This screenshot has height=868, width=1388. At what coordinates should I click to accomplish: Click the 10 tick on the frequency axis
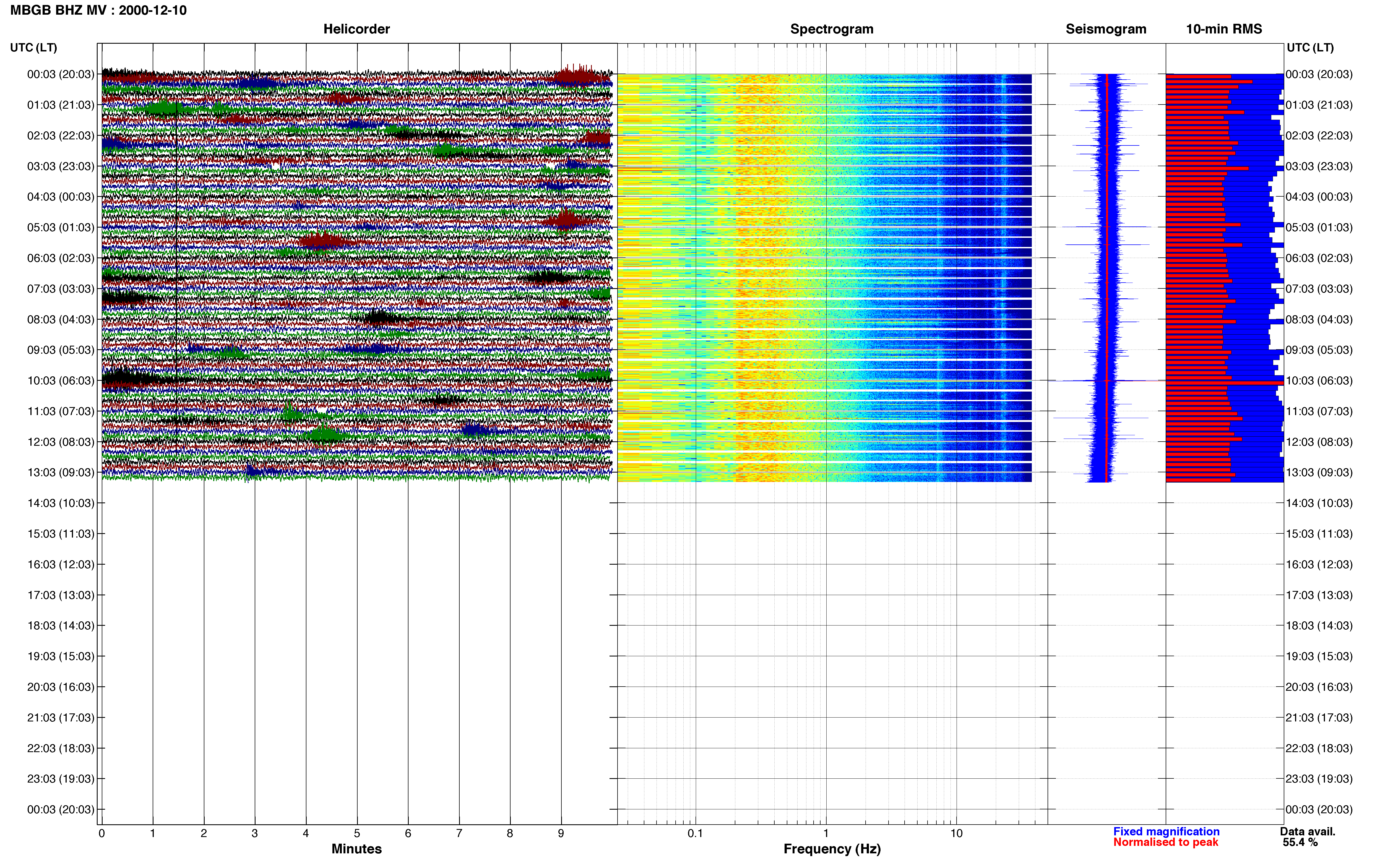click(x=956, y=833)
